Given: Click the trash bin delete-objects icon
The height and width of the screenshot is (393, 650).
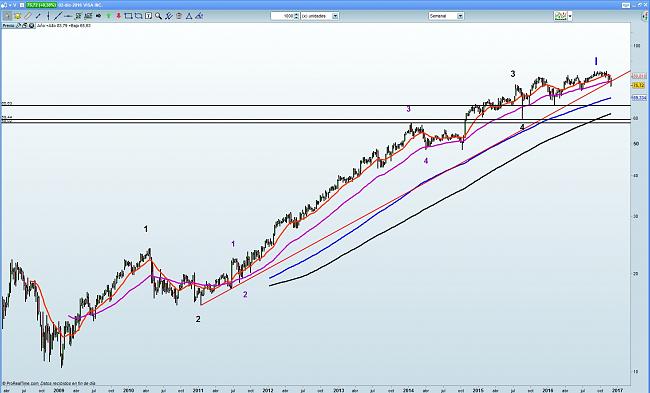Looking at the screenshot, I should pos(179,16).
